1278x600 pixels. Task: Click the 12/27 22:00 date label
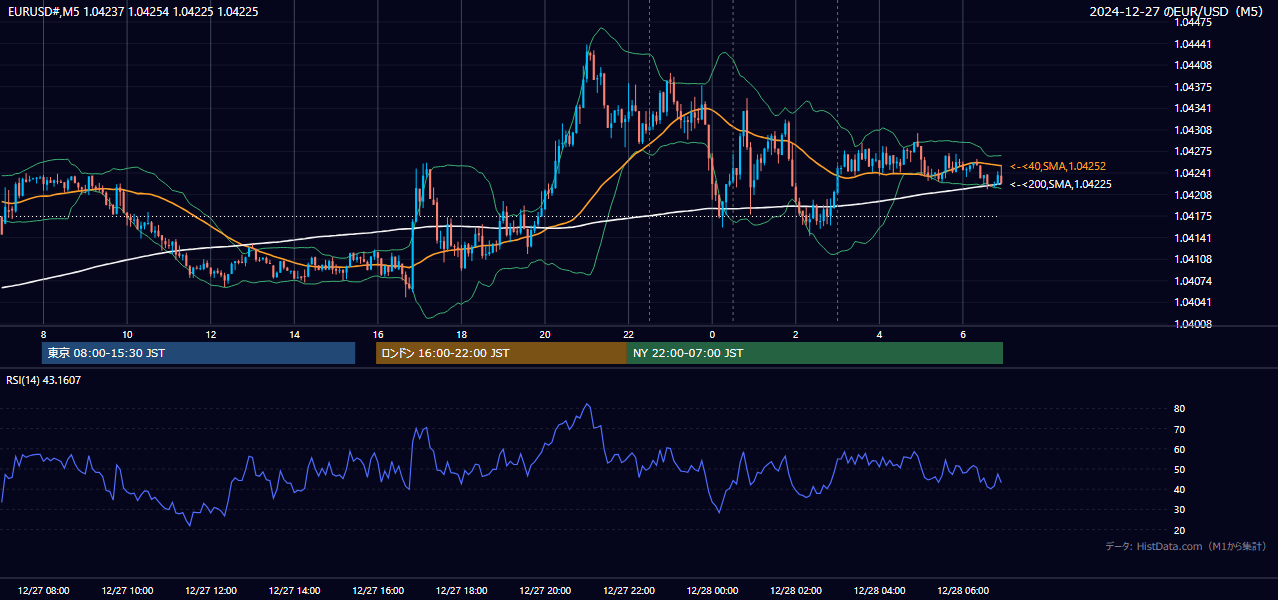[628, 591]
